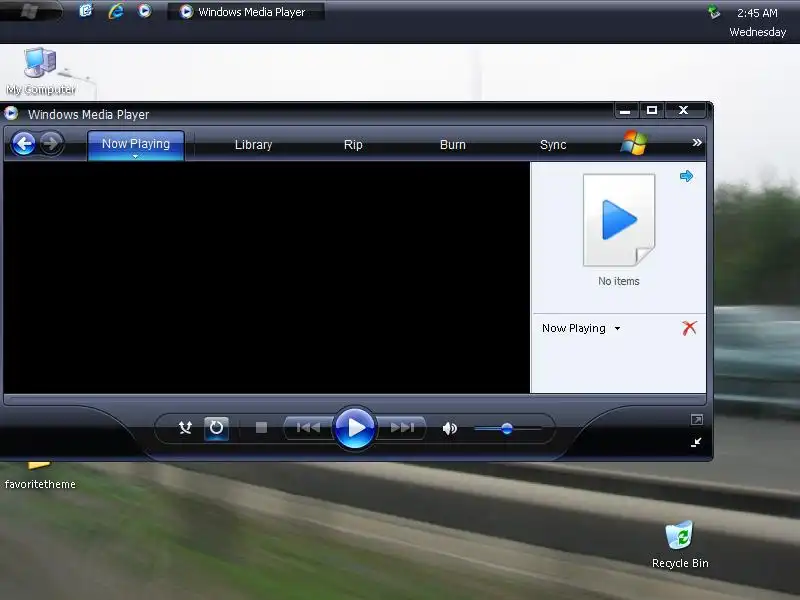Expand the Now Playing tab dropdown arrow
Image resolution: width=800 pixels, height=600 pixels.
click(135, 157)
